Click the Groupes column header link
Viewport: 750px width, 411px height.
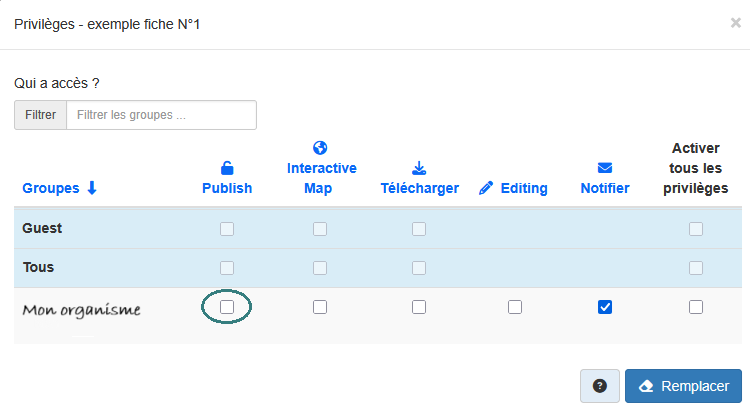[x=51, y=188]
